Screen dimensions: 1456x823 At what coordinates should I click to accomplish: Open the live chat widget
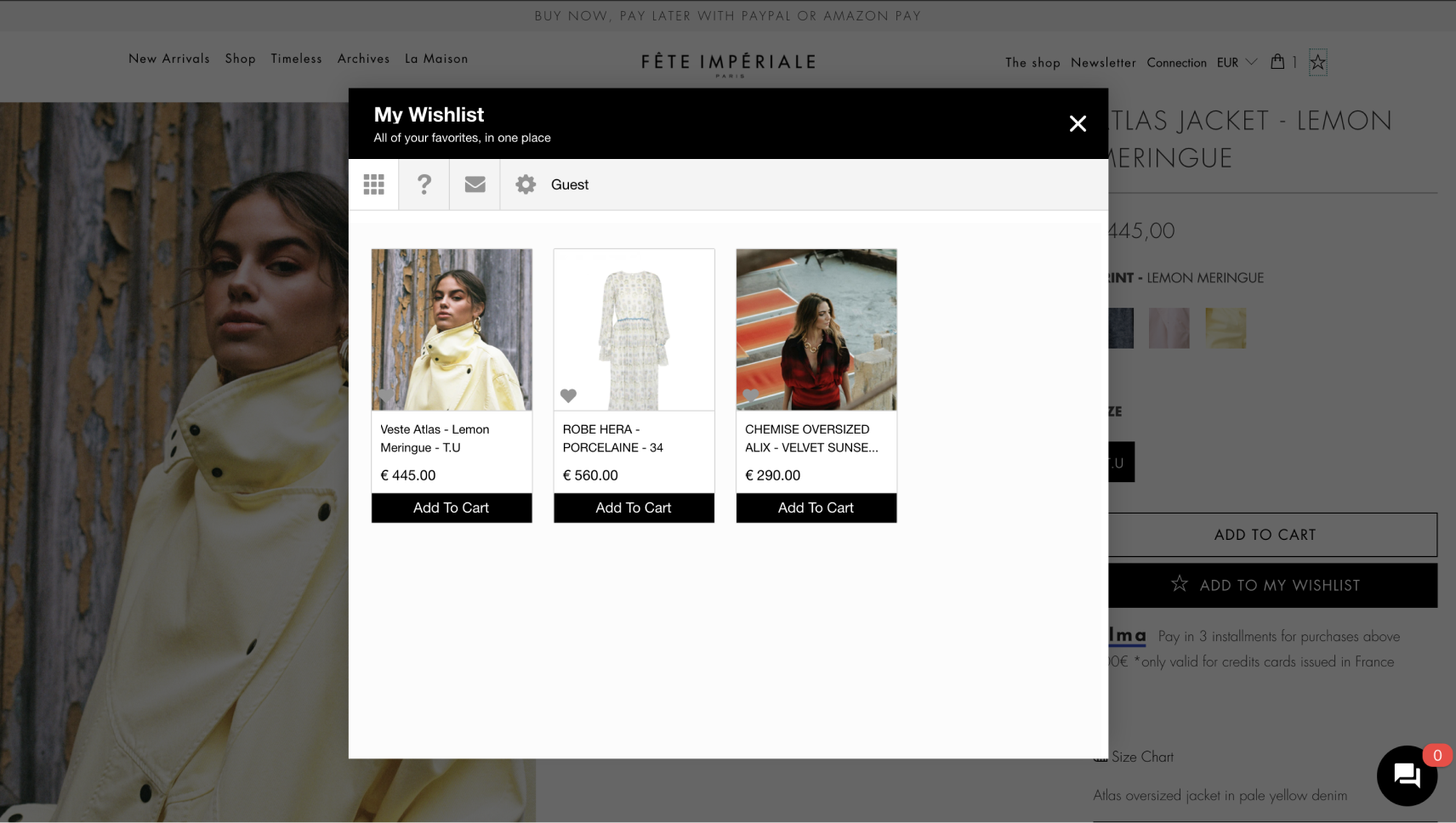point(1407,775)
